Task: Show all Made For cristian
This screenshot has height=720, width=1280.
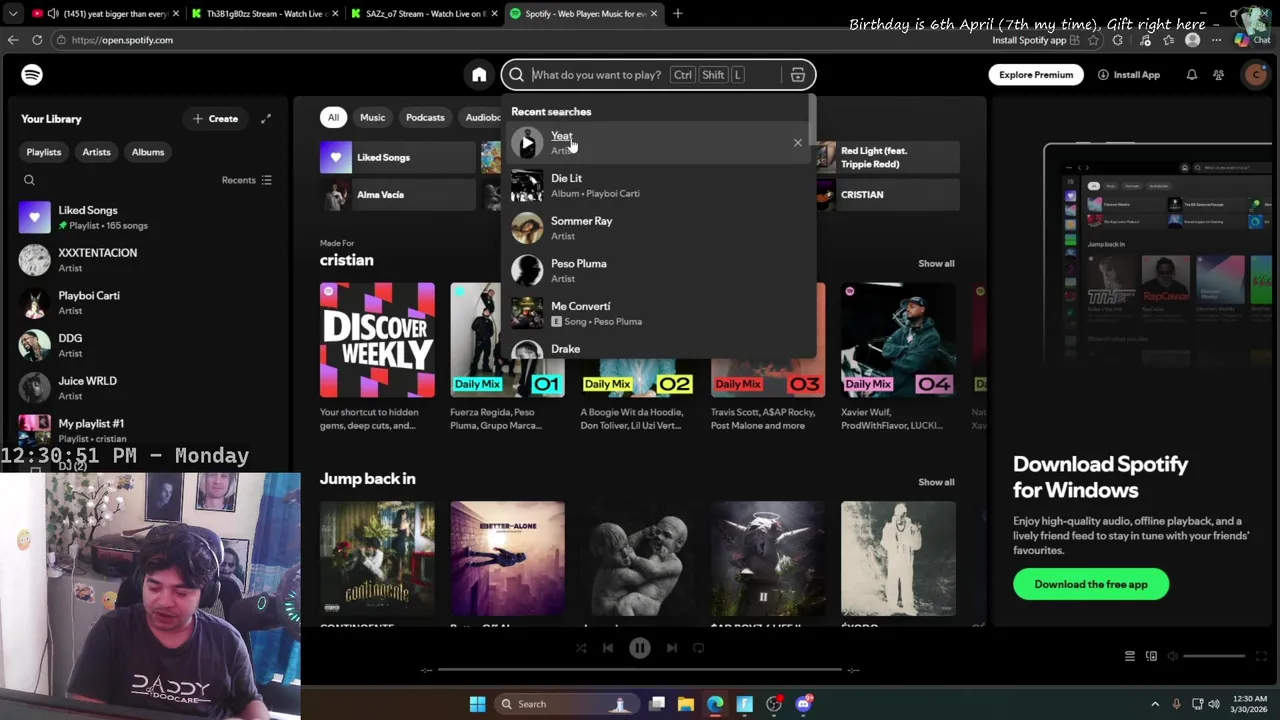Action: coord(936,264)
